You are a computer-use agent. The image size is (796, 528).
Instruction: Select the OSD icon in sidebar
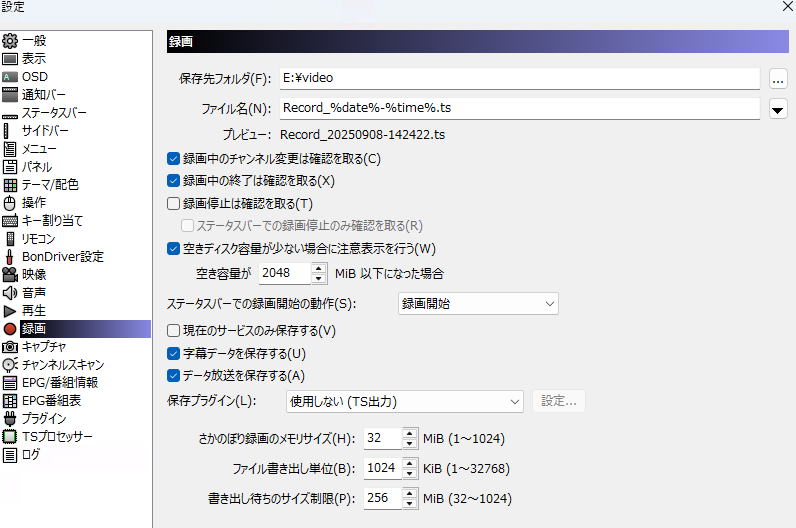click(x=10, y=77)
